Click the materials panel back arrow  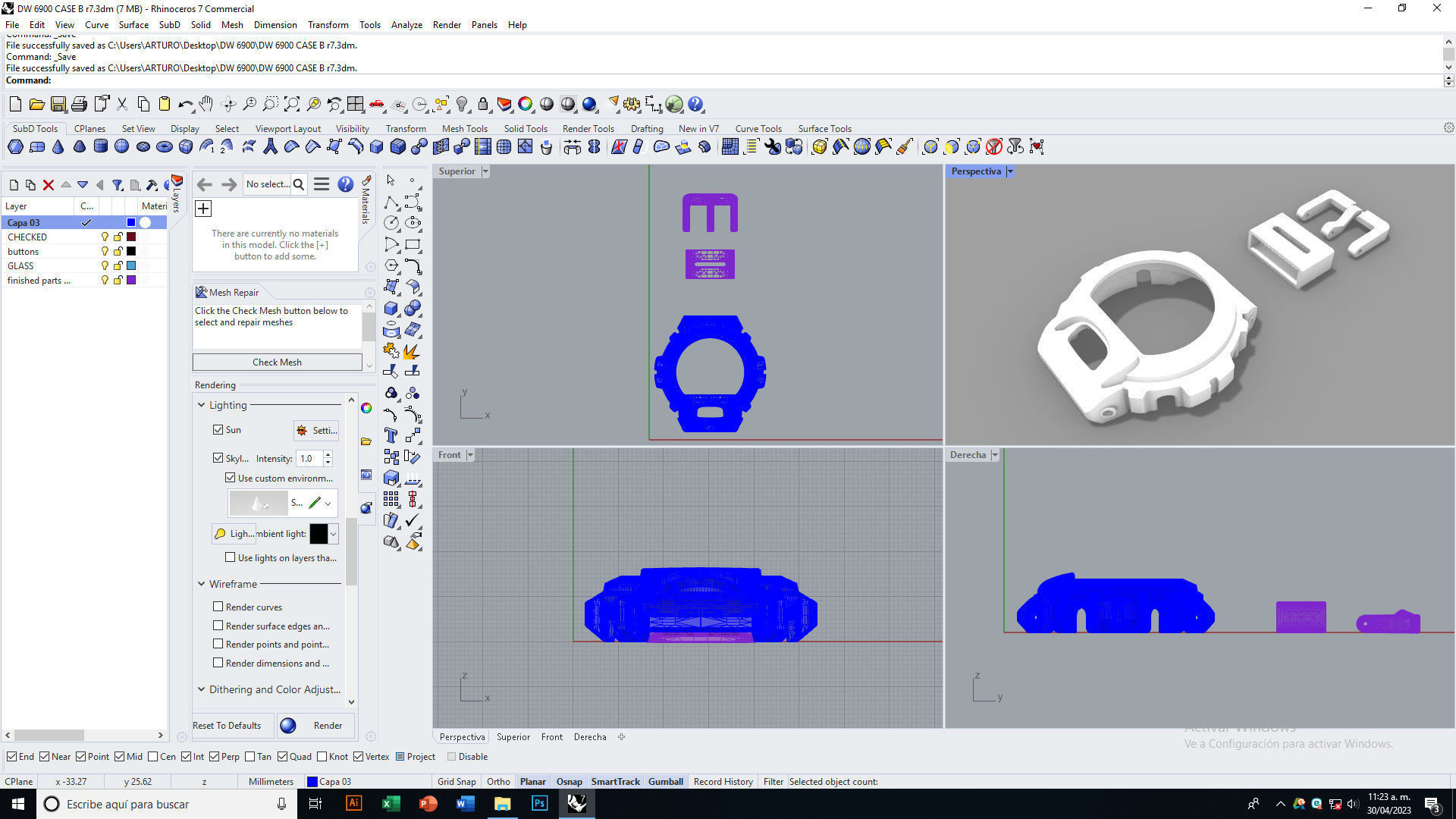coord(204,184)
